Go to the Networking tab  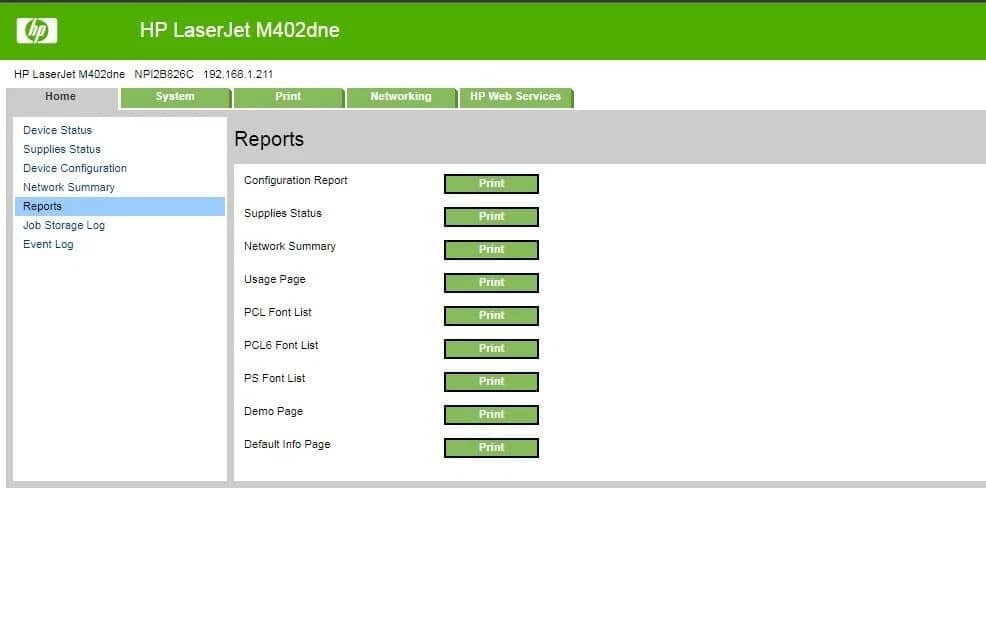(401, 97)
